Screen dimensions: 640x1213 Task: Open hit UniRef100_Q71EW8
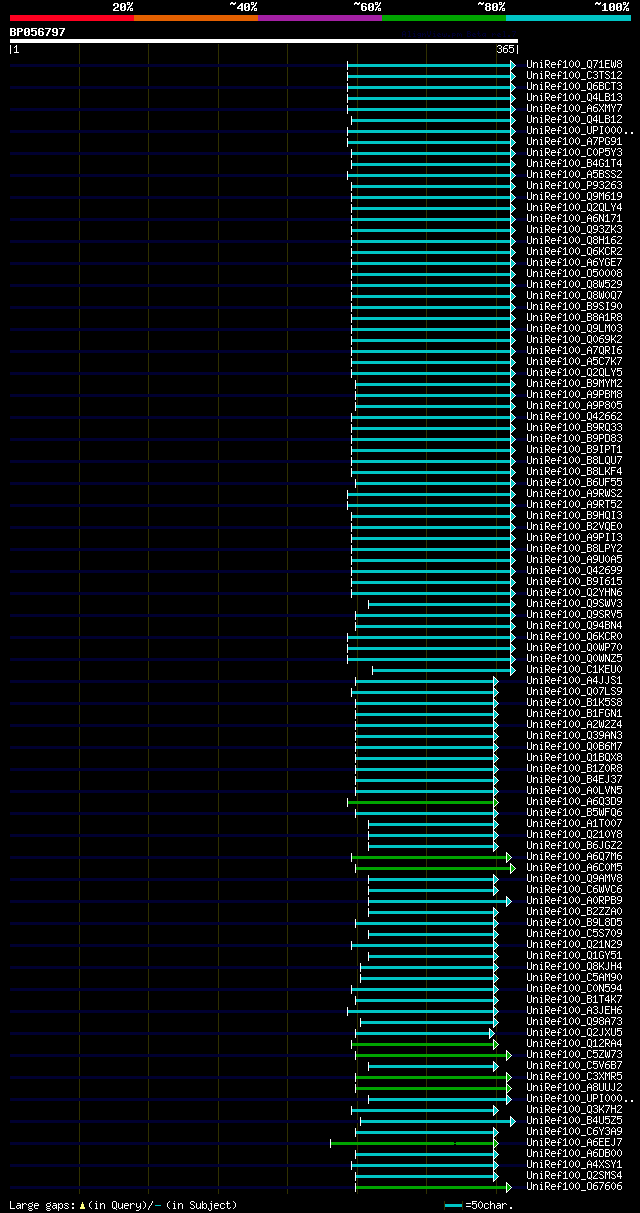coord(574,64)
